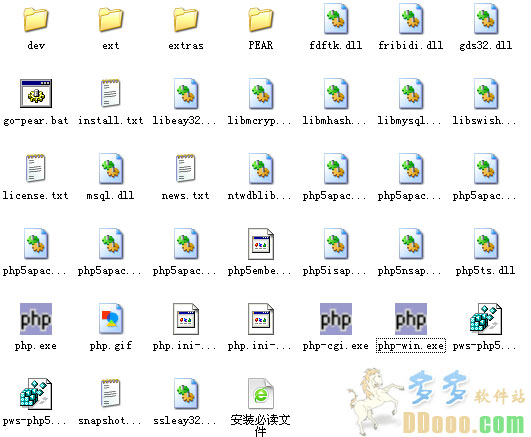This screenshot has height=437, width=531.
Task: Select the libswish DLL icon
Action: (x=486, y=94)
